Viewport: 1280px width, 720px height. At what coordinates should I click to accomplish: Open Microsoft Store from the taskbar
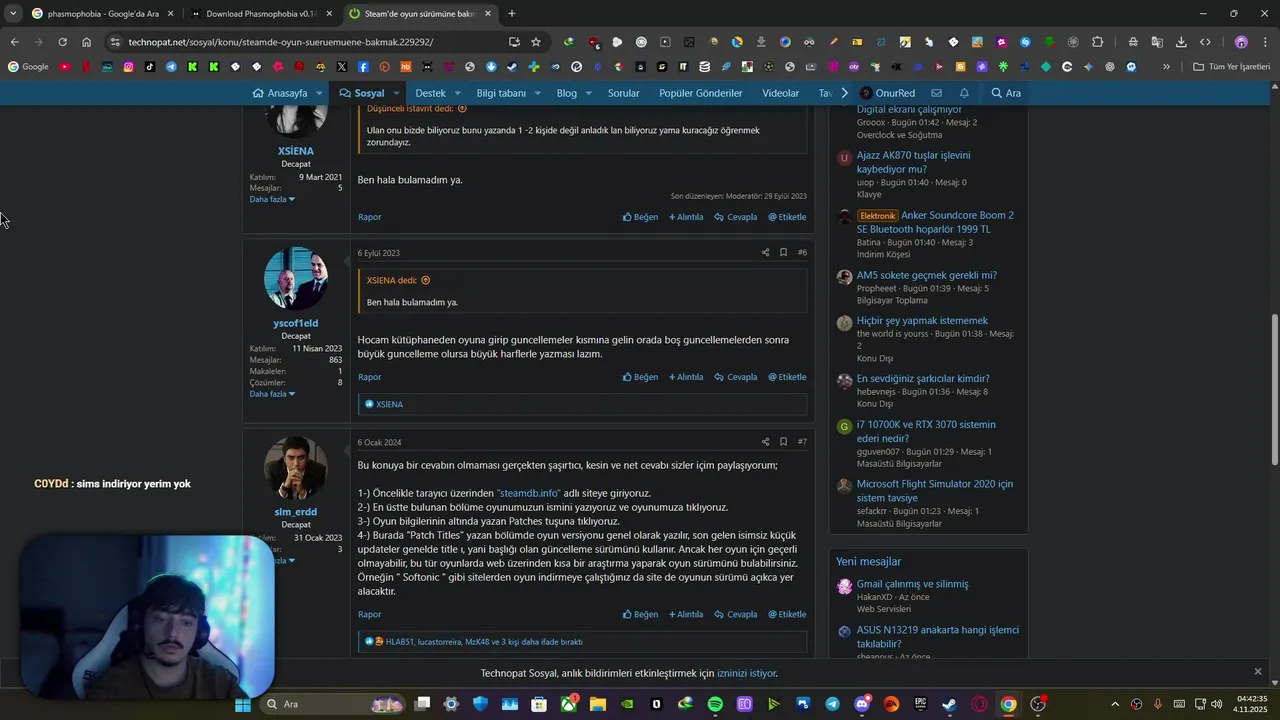pyautogui.click(x=539, y=704)
